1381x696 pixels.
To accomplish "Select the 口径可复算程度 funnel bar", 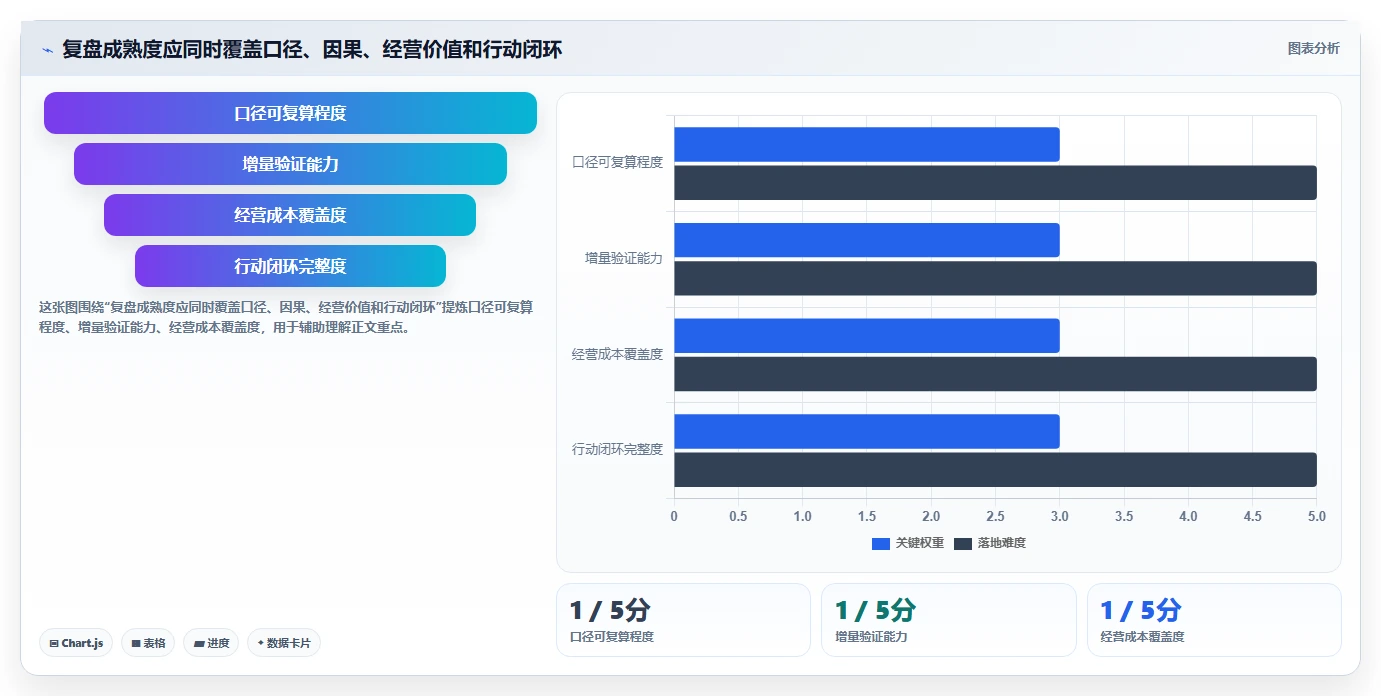I will tap(290, 113).
